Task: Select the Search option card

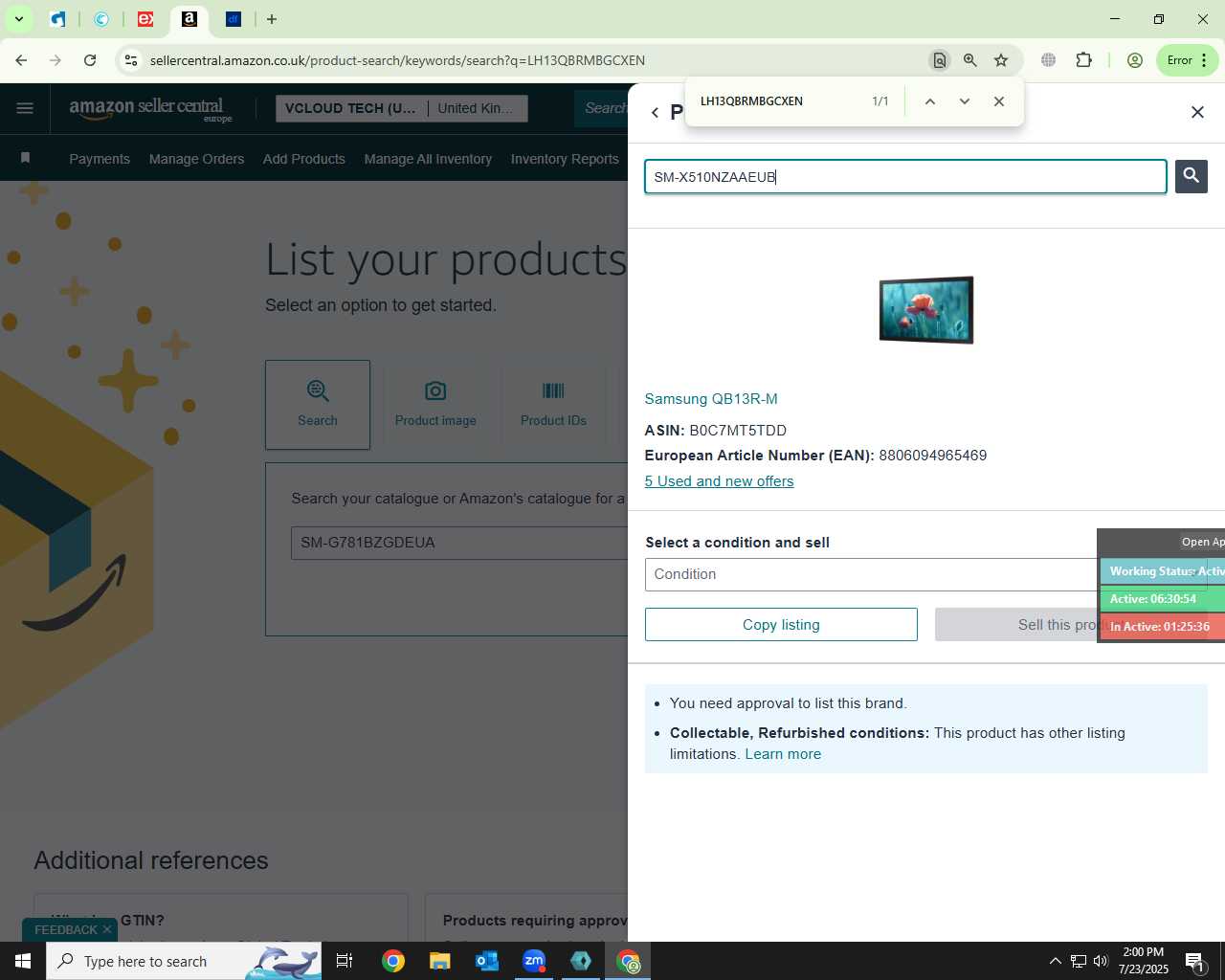Action: 318,405
